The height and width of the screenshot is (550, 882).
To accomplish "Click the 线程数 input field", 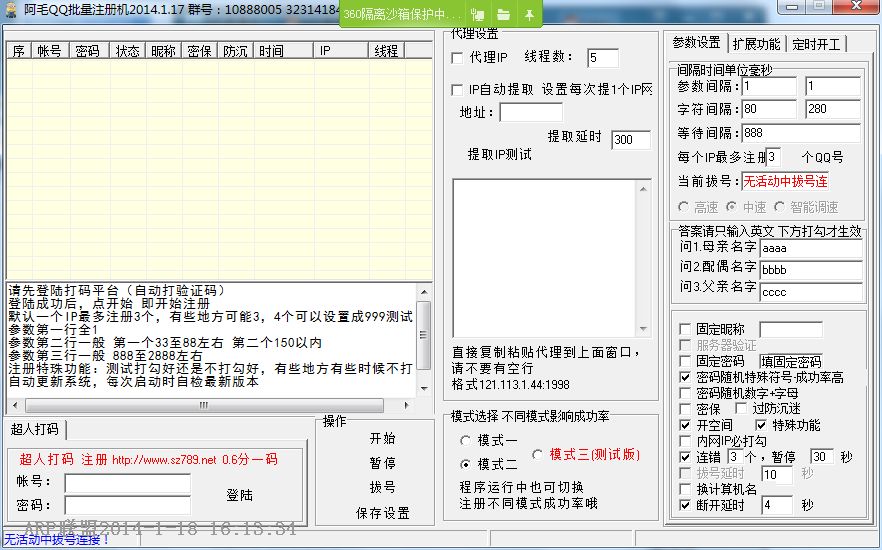I will (x=602, y=58).
